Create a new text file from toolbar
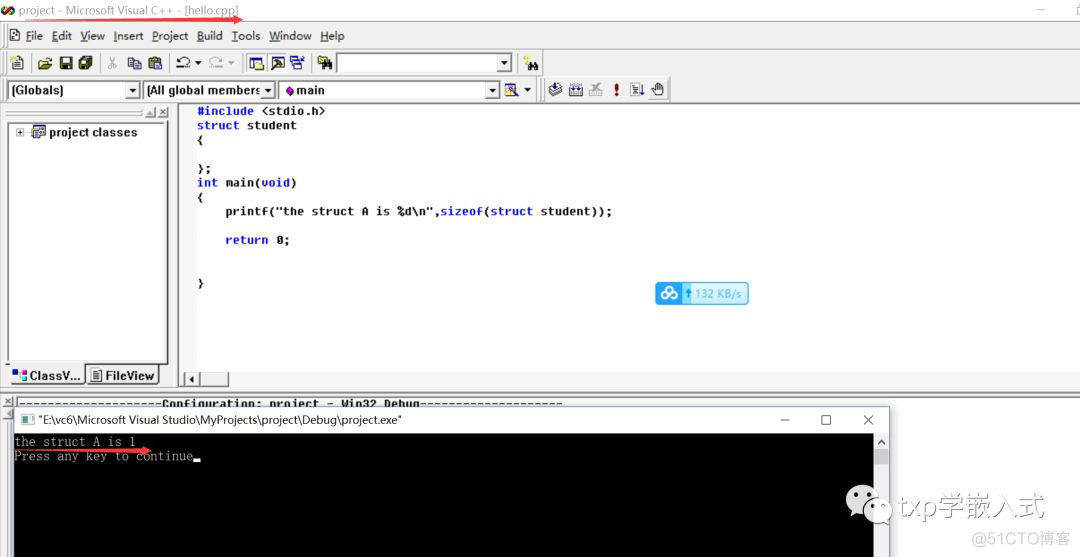The width and height of the screenshot is (1080, 557). [x=18, y=63]
